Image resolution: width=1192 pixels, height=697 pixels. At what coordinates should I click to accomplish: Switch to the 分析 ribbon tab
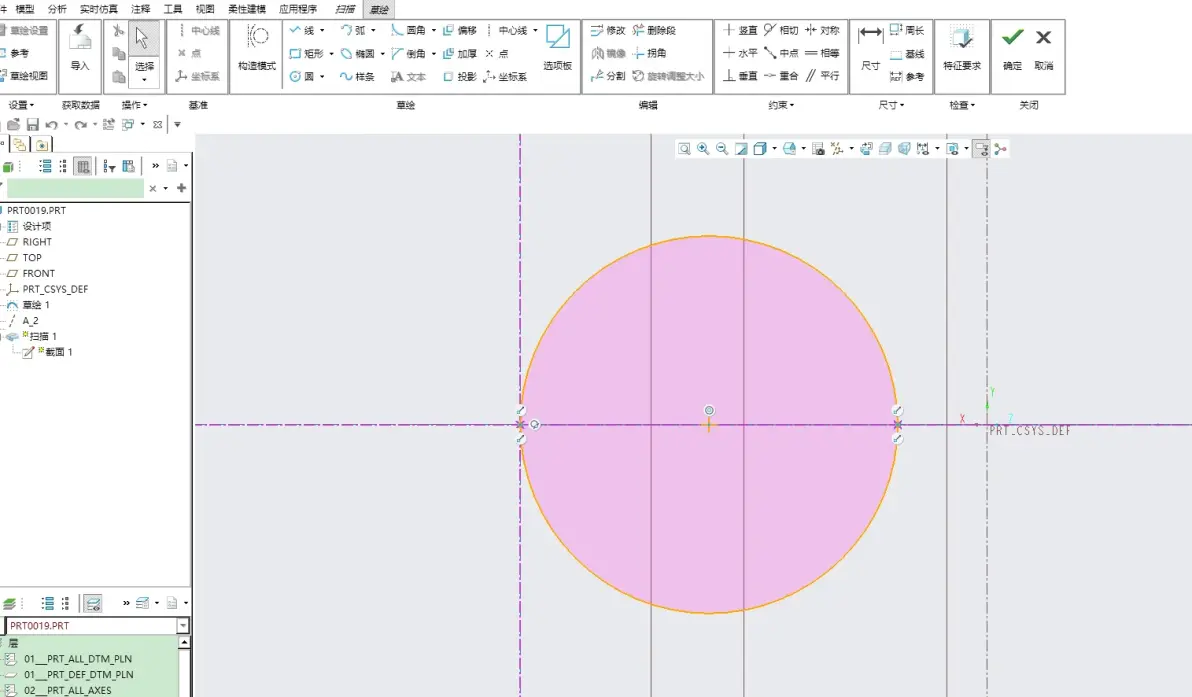coord(57,9)
